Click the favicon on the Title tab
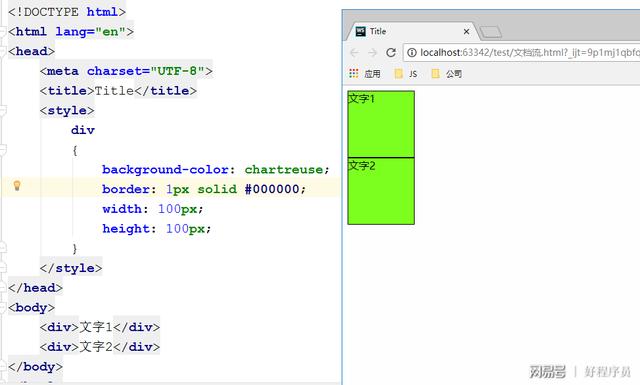 coord(361,31)
